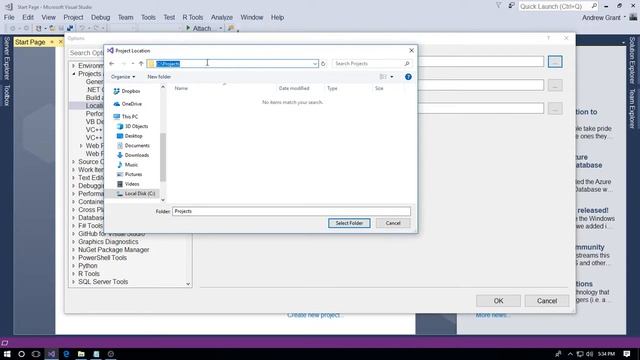This screenshot has height=360, width=640.
Task: Select R Tools in the Options tree
Action: point(89,274)
